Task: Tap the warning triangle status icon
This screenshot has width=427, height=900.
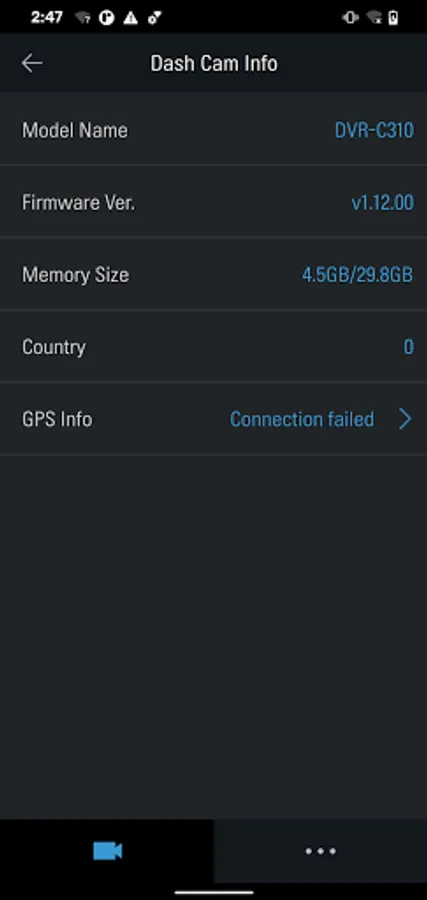Action: tap(130, 18)
